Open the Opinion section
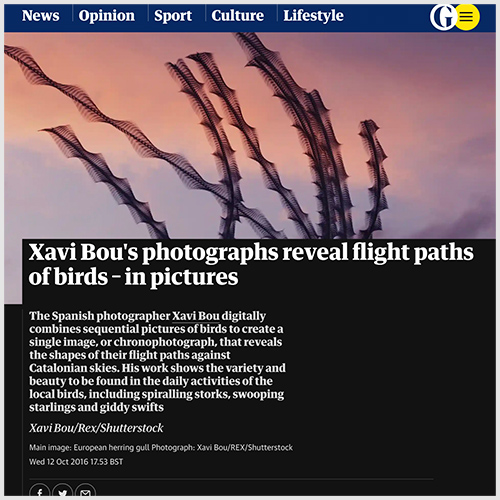The width and height of the screenshot is (500, 500). (107, 16)
